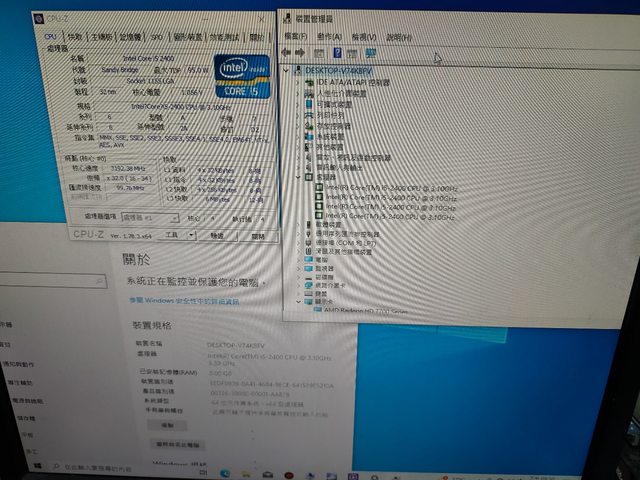Screen dimensions: 640x480
Task: Click the 複製 button under device specifications
Action: [167, 425]
